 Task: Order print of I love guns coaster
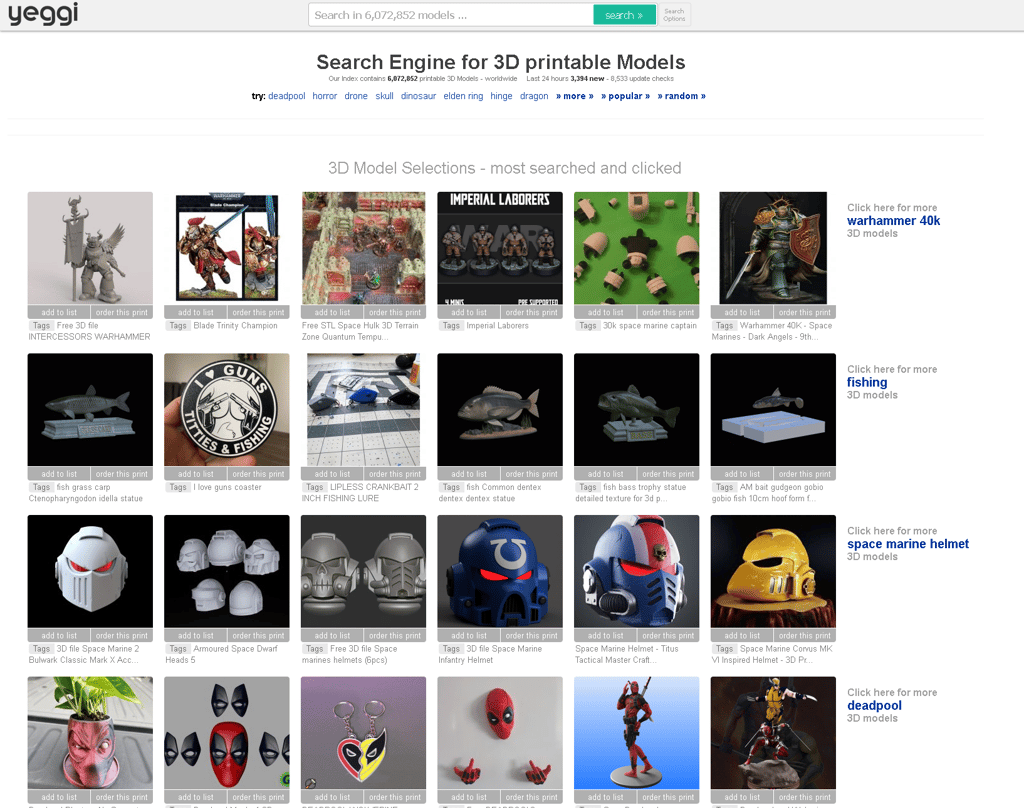click(258, 474)
